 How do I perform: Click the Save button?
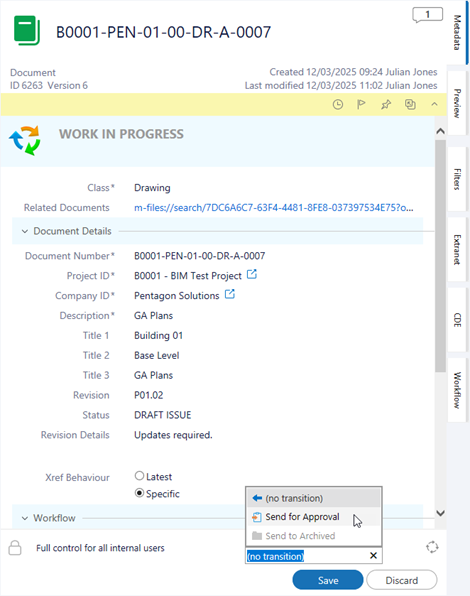(328, 580)
